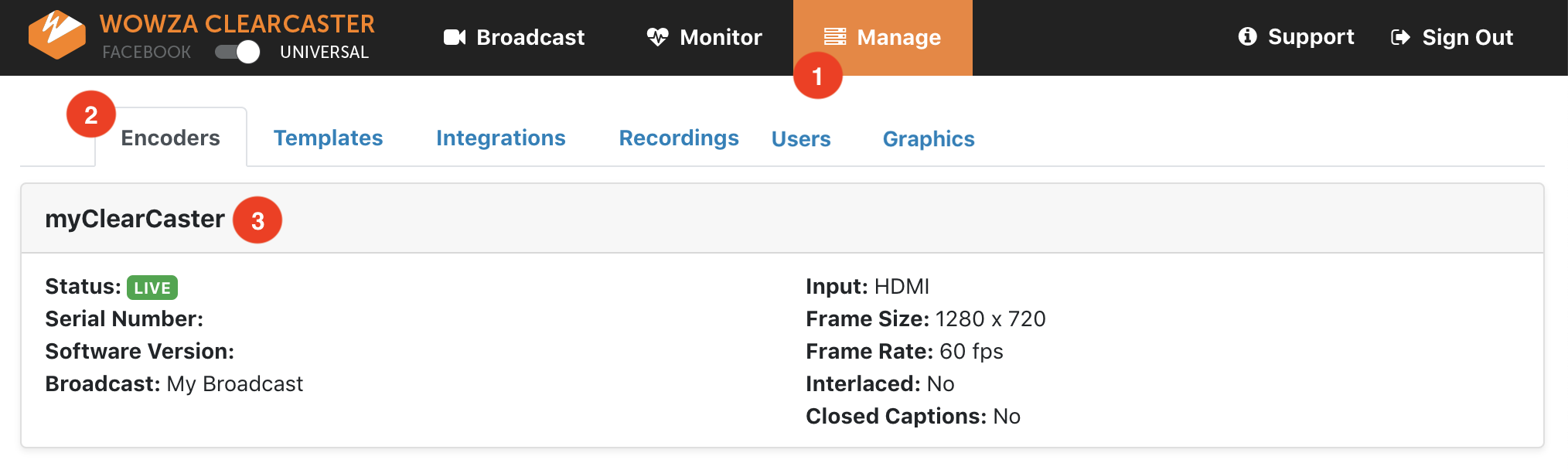This screenshot has height=470, width=1568.
Task: Open the Encoders tab
Action: point(170,138)
